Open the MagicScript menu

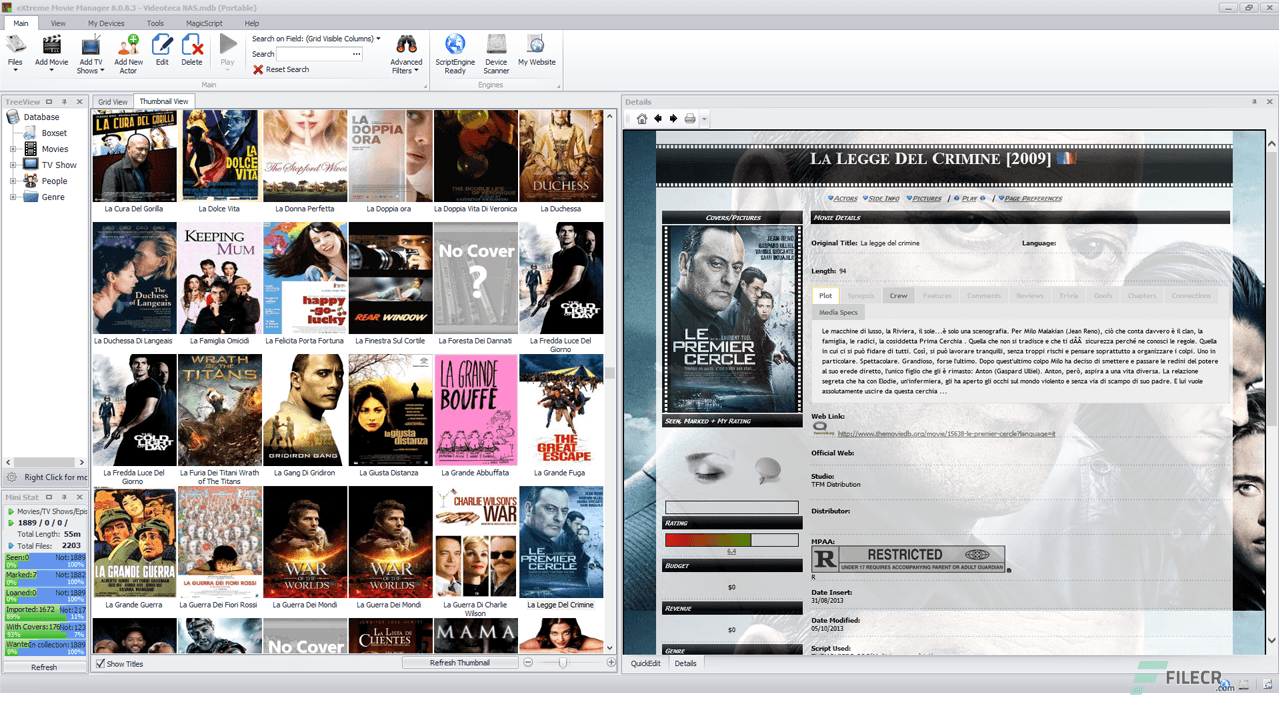coord(204,22)
